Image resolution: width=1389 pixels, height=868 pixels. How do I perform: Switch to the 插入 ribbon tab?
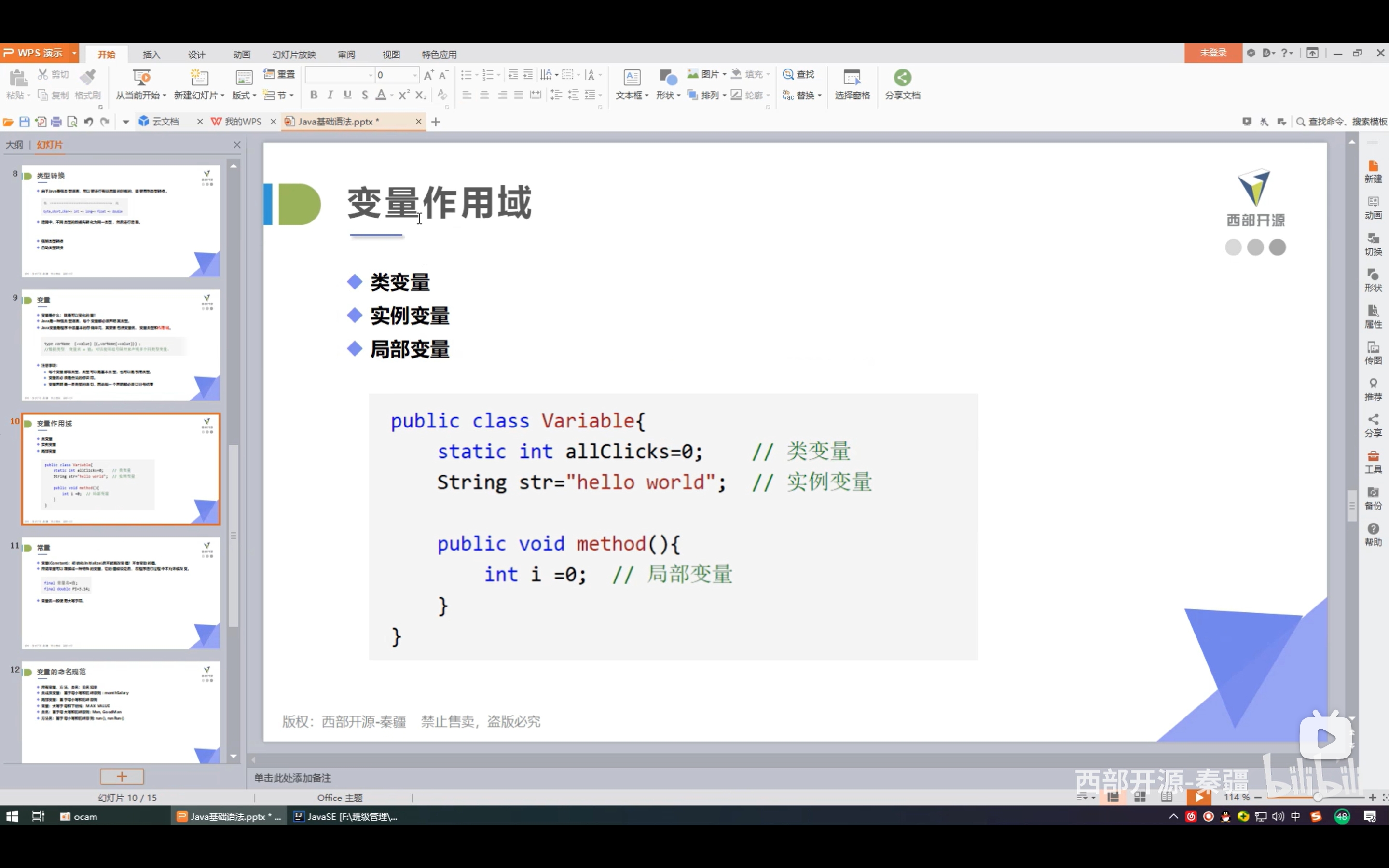(x=151, y=55)
